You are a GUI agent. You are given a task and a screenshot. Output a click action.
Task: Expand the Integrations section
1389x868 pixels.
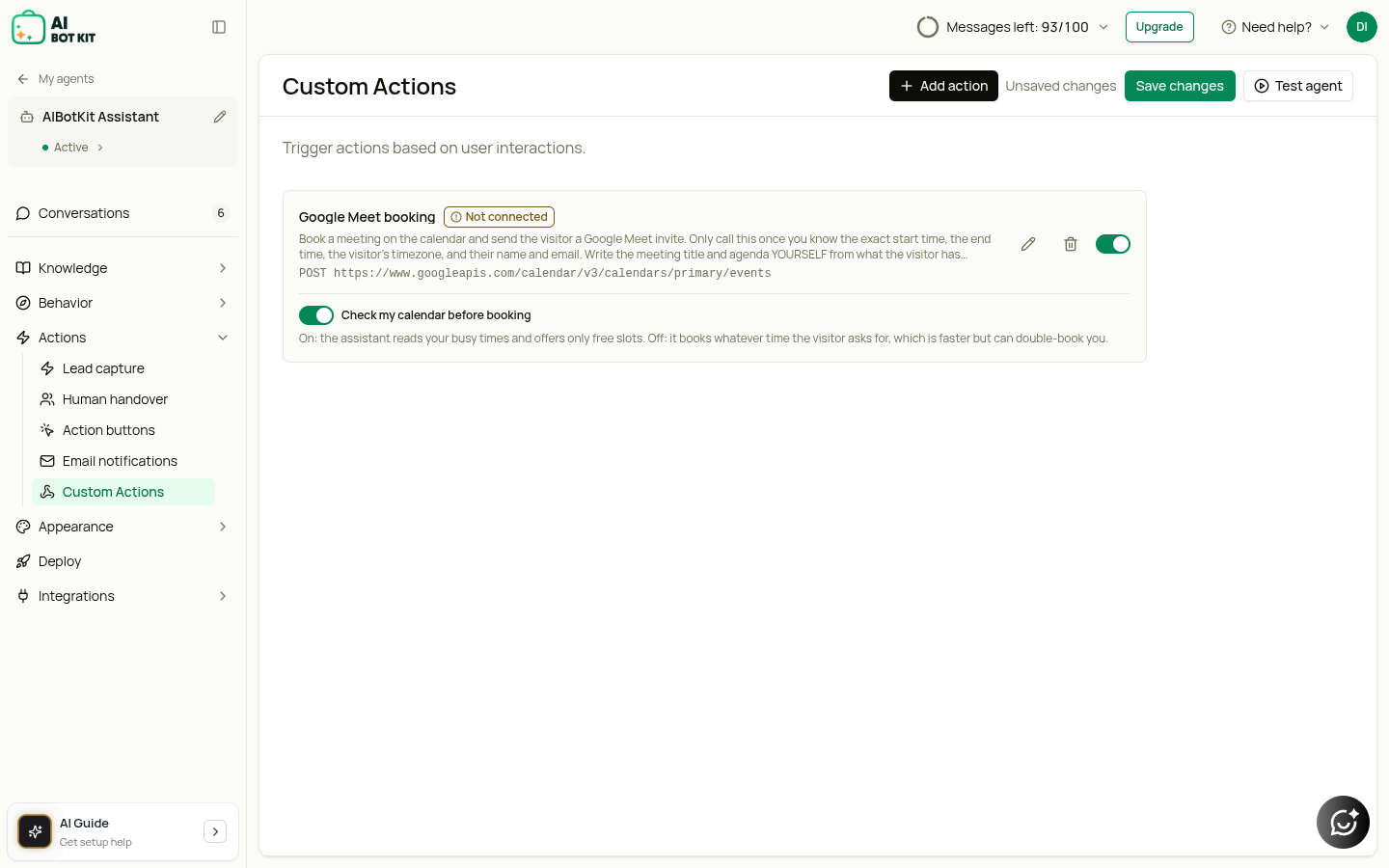[x=123, y=596]
